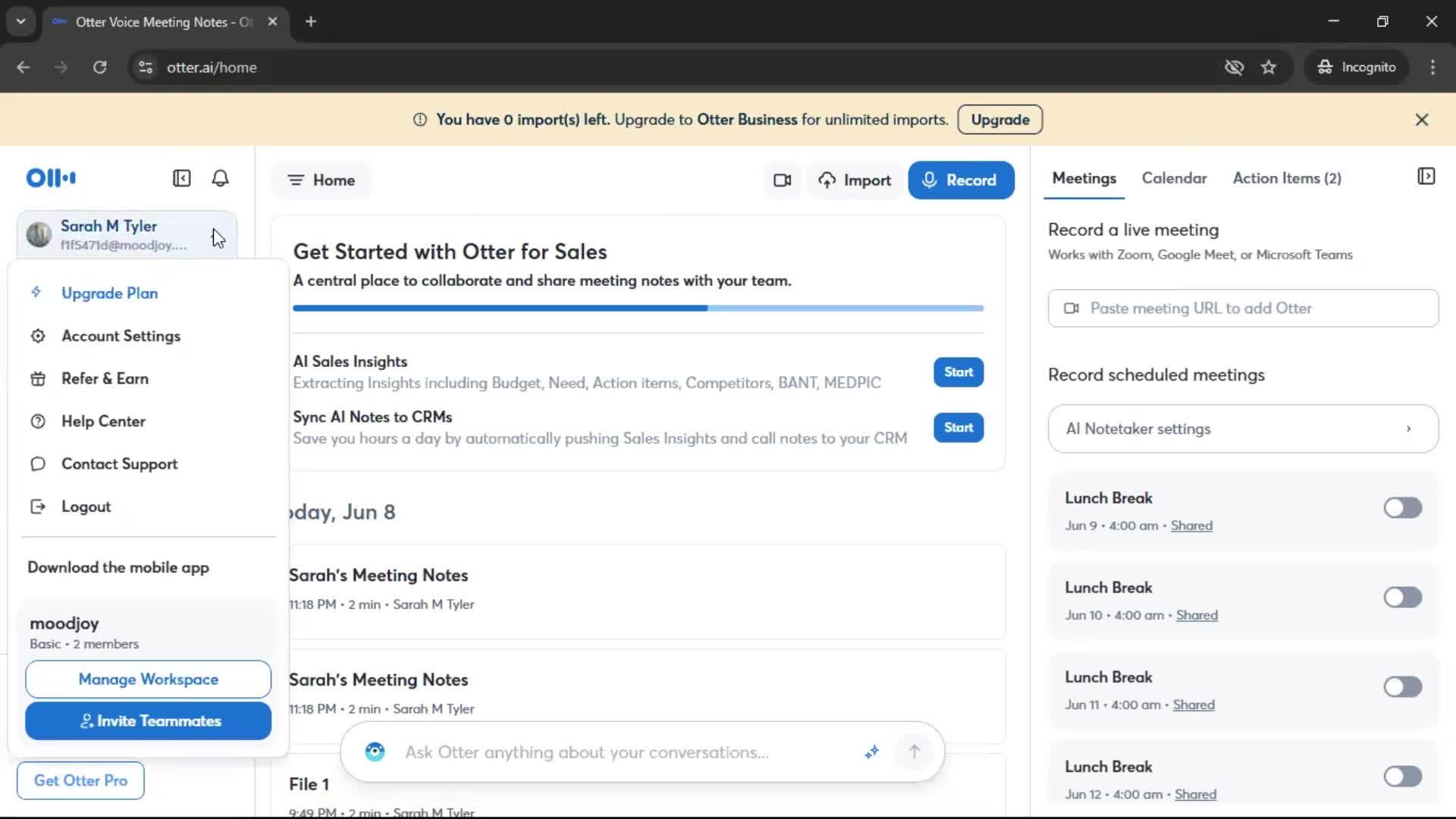This screenshot has width=1456, height=819.
Task: Open Help Center
Action: (103, 422)
